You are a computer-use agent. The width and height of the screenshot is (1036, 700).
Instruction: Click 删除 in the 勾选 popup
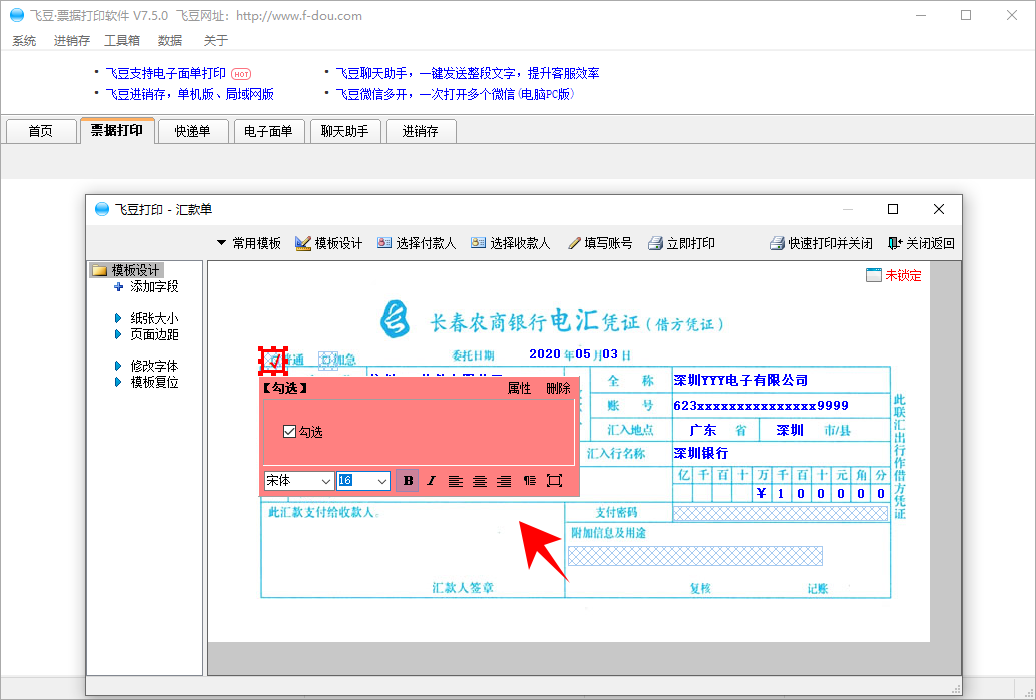[x=558, y=388]
